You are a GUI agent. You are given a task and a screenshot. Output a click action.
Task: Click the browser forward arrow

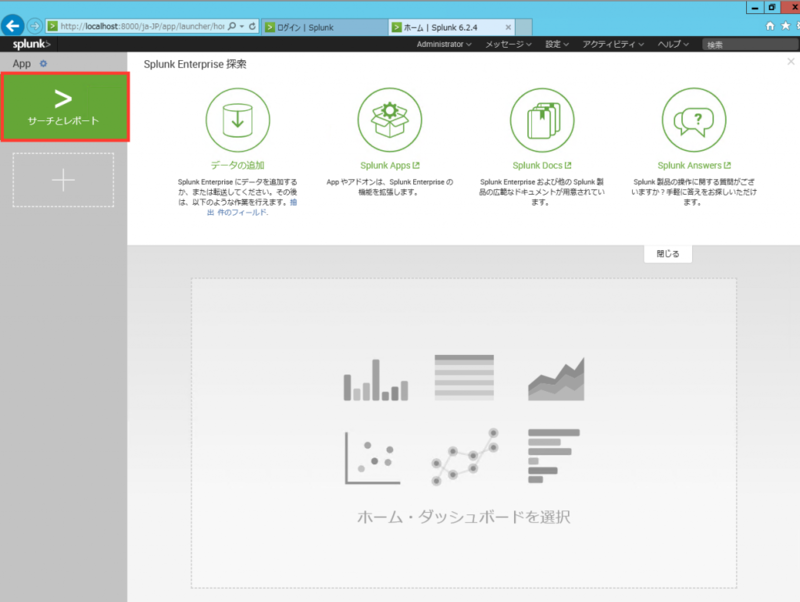tap(35, 26)
